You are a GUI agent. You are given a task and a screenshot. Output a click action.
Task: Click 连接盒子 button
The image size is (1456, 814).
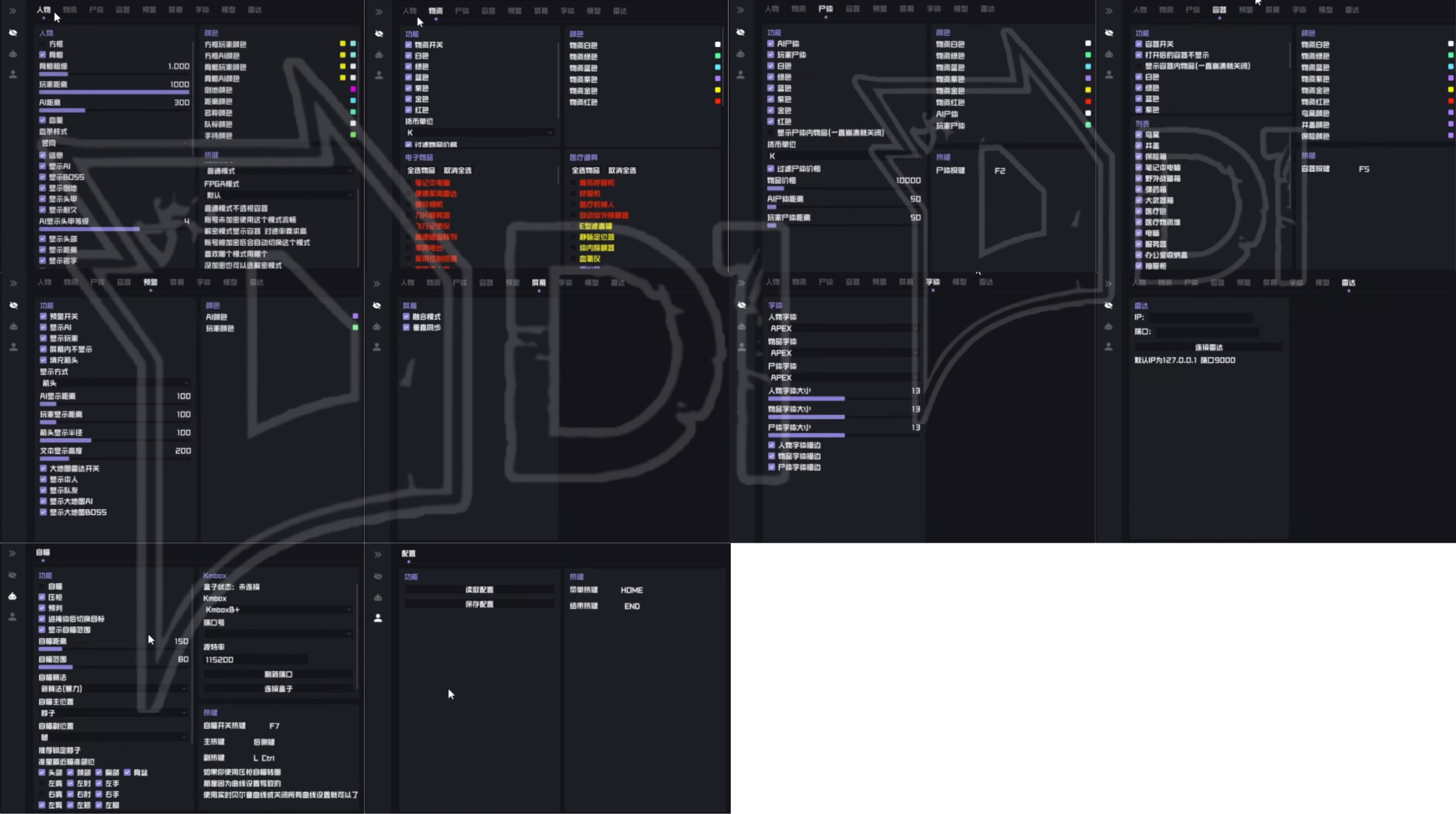point(278,689)
